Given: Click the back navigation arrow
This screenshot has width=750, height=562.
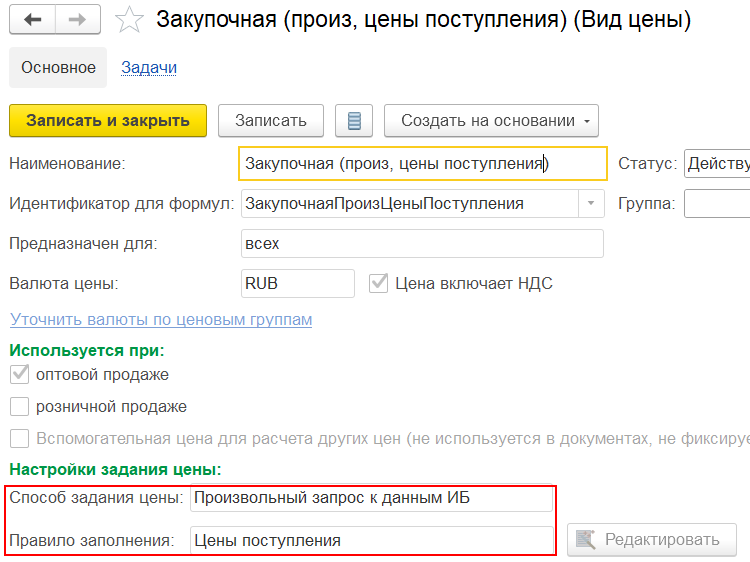Looking at the screenshot, I should 33,19.
